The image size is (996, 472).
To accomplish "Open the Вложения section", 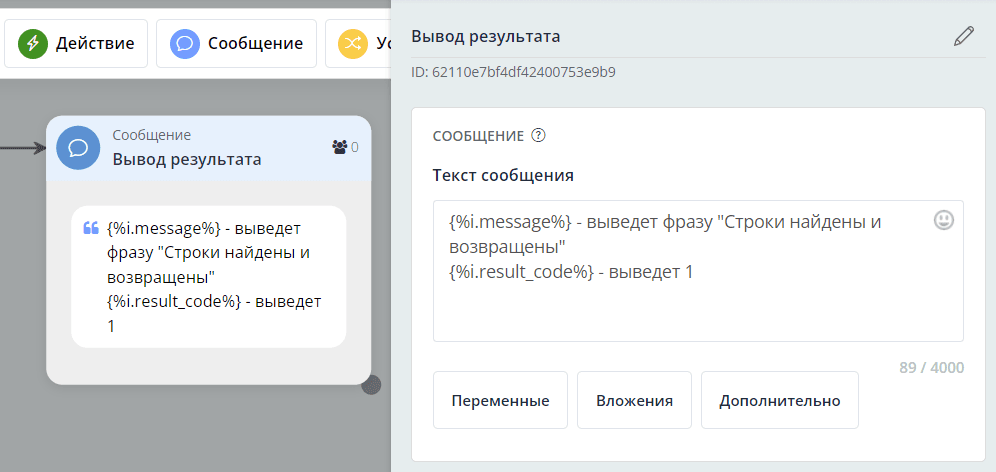I will pyautogui.click(x=634, y=400).
